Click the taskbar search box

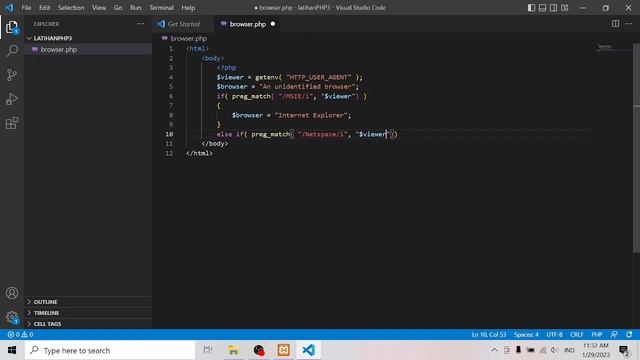tap(110, 350)
